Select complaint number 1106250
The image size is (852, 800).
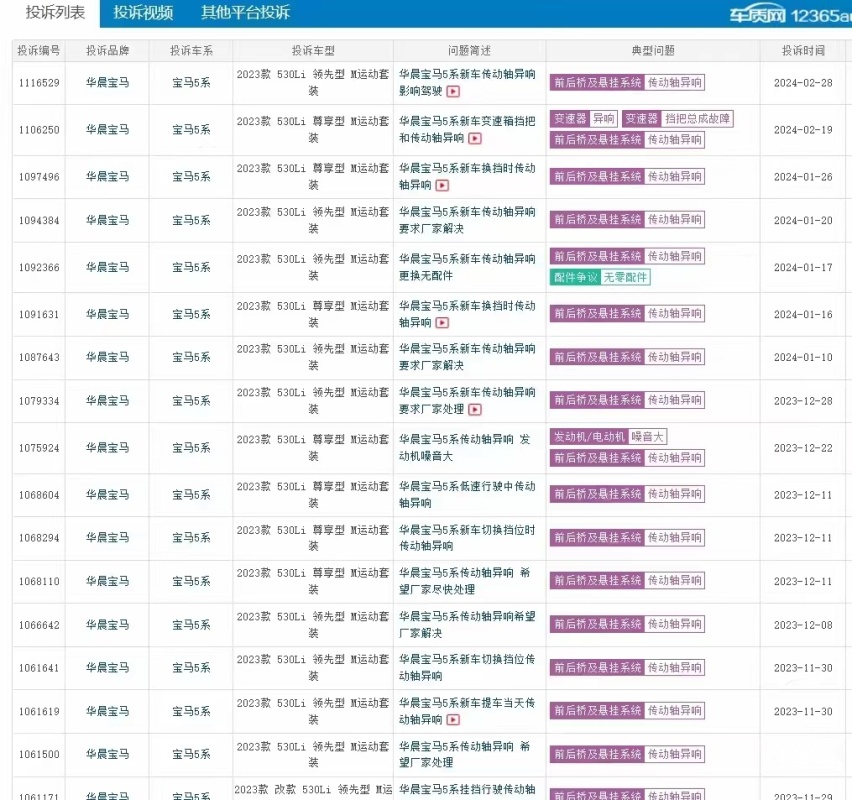39,130
